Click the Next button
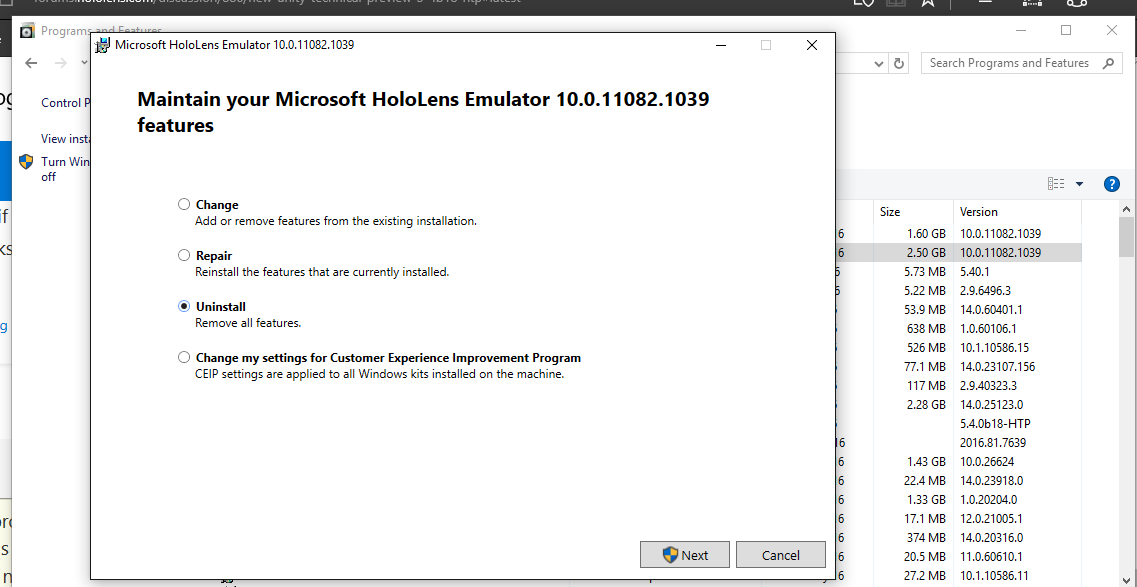This screenshot has height=587, width=1137. 685,555
